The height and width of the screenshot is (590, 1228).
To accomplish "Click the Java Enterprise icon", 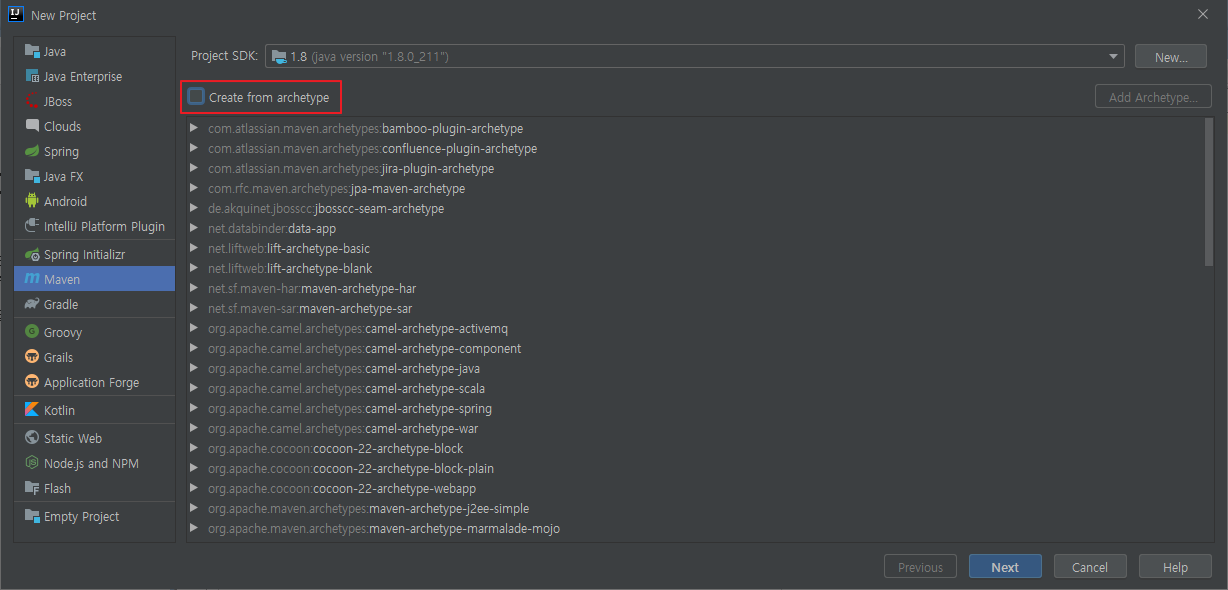I will click(32, 76).
